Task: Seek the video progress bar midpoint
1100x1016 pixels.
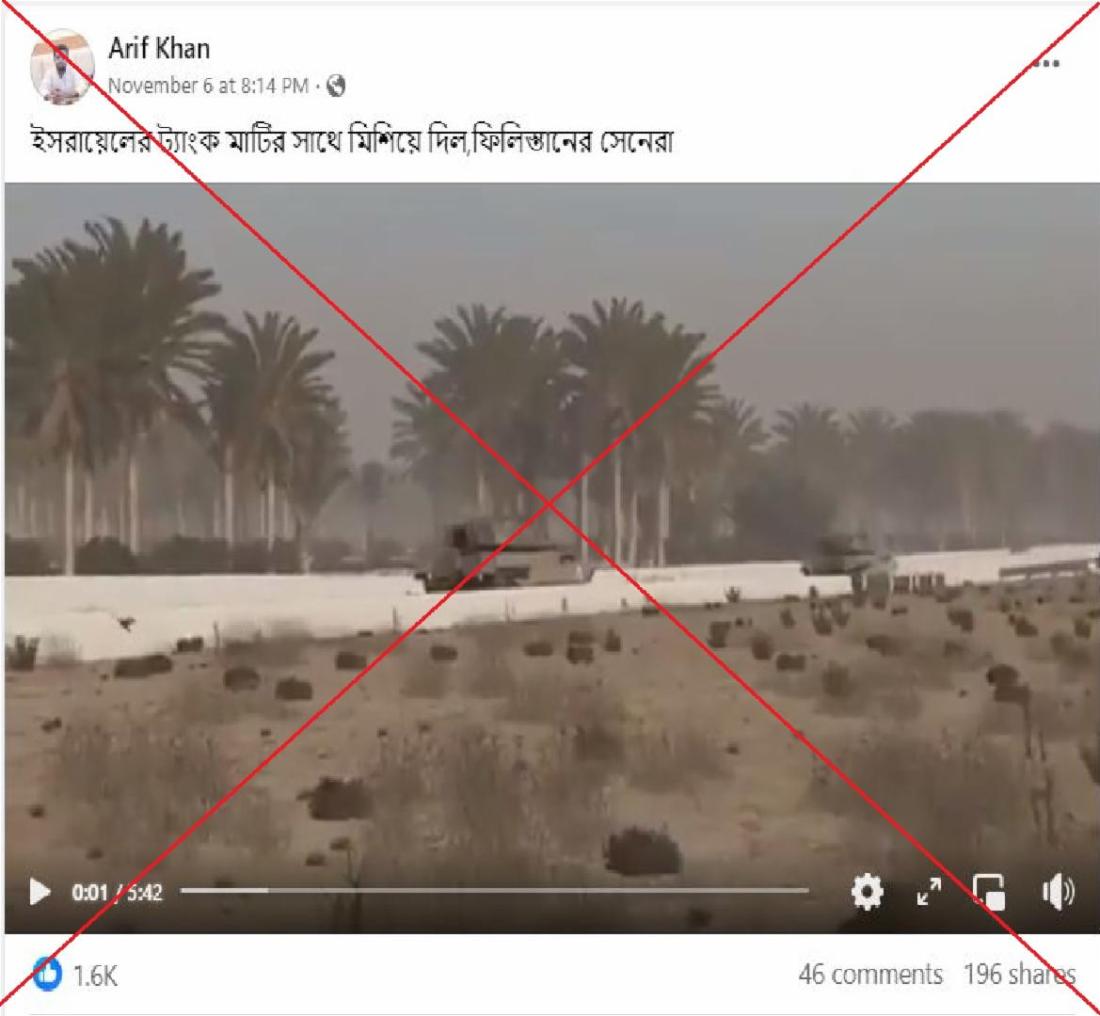Action: 495,890
